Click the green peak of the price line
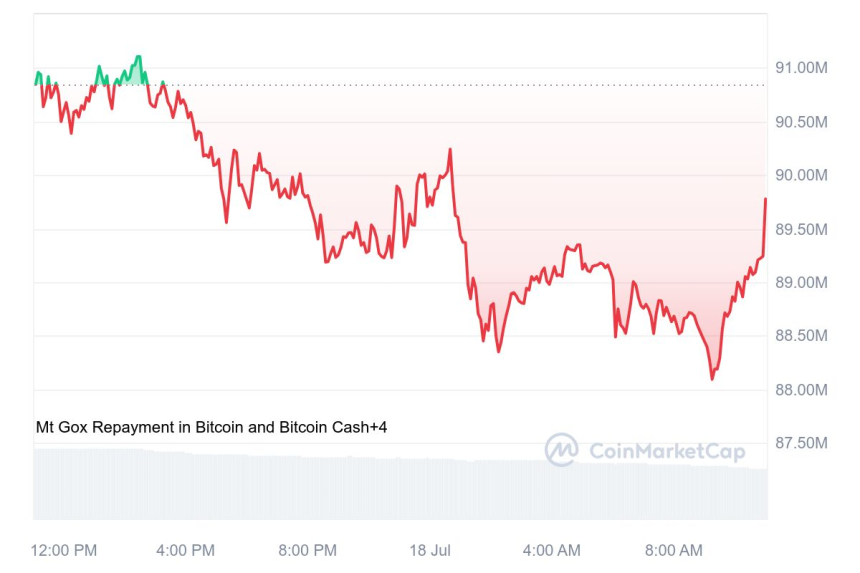The width and height of the screenshot is (860, 573). click(x=138, y=57)
